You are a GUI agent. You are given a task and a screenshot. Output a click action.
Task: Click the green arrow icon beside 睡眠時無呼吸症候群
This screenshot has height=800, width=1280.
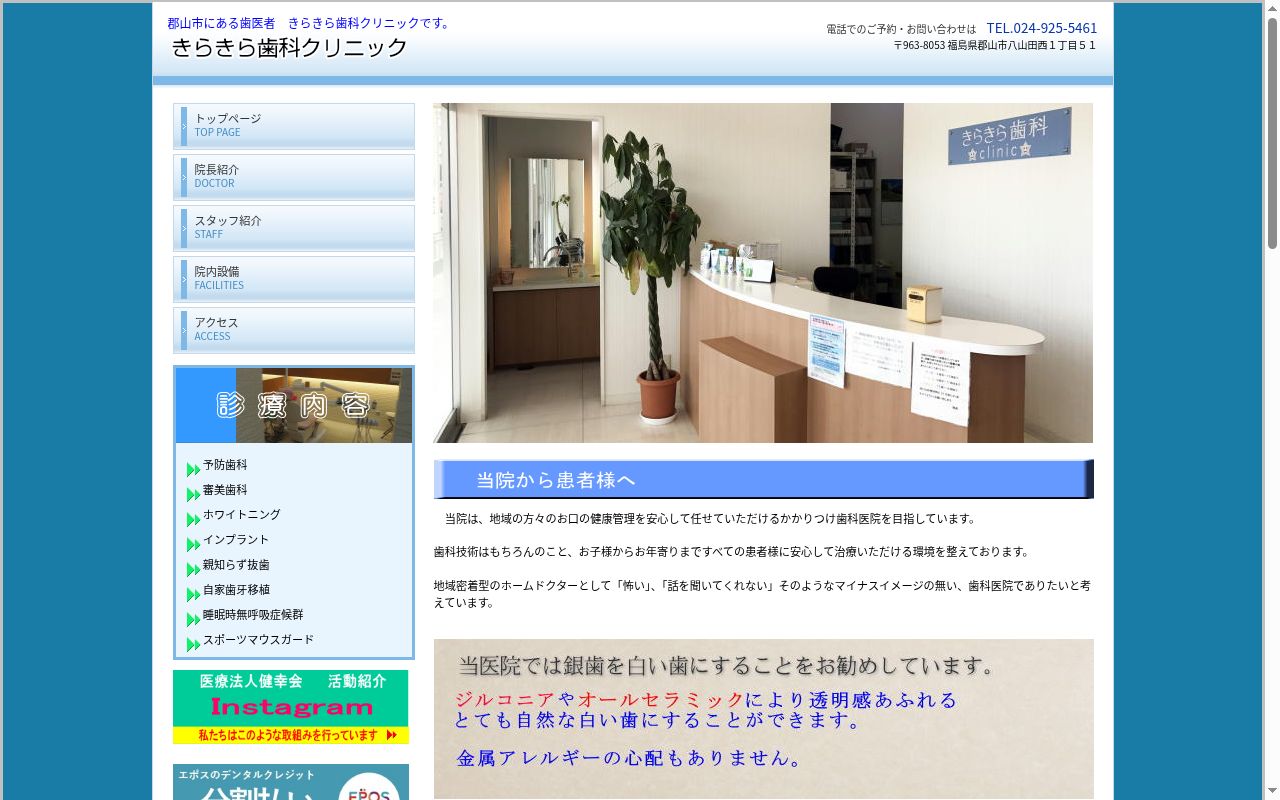click(193, 620)
